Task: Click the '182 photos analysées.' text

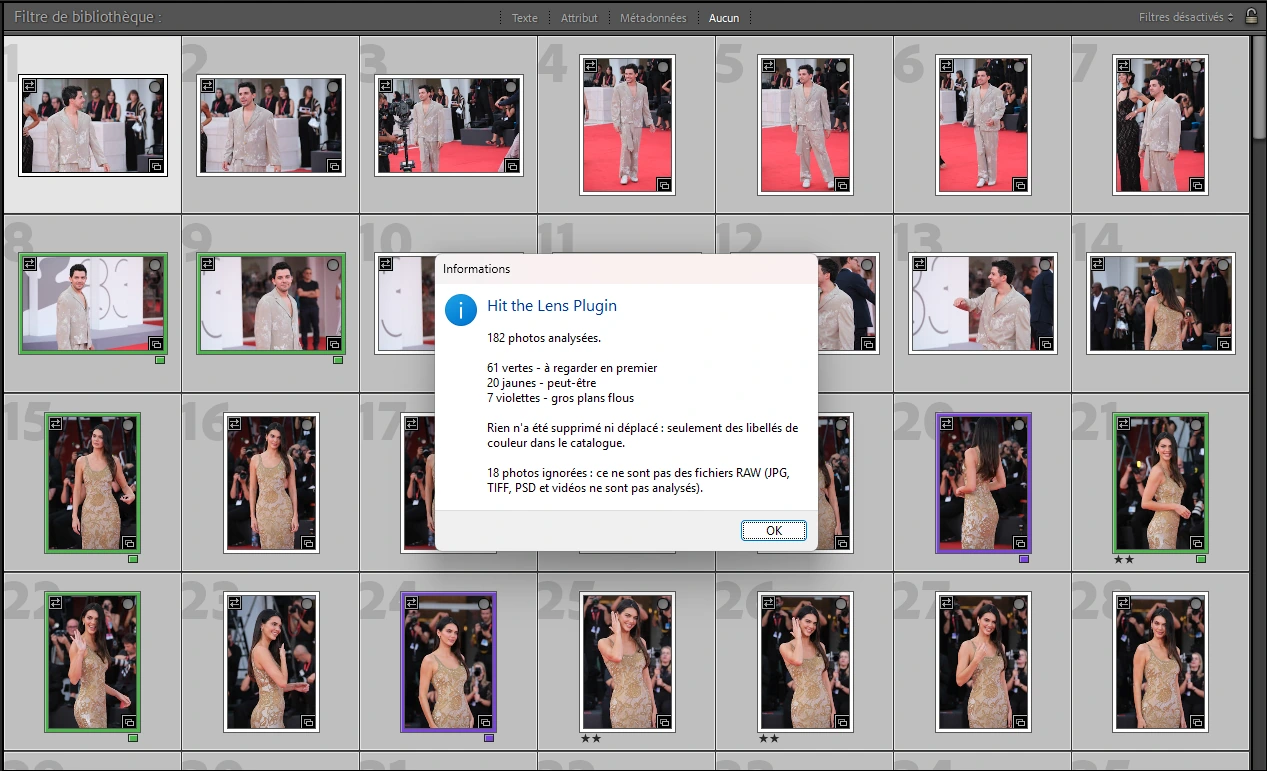Action: (x=544, y=338)
